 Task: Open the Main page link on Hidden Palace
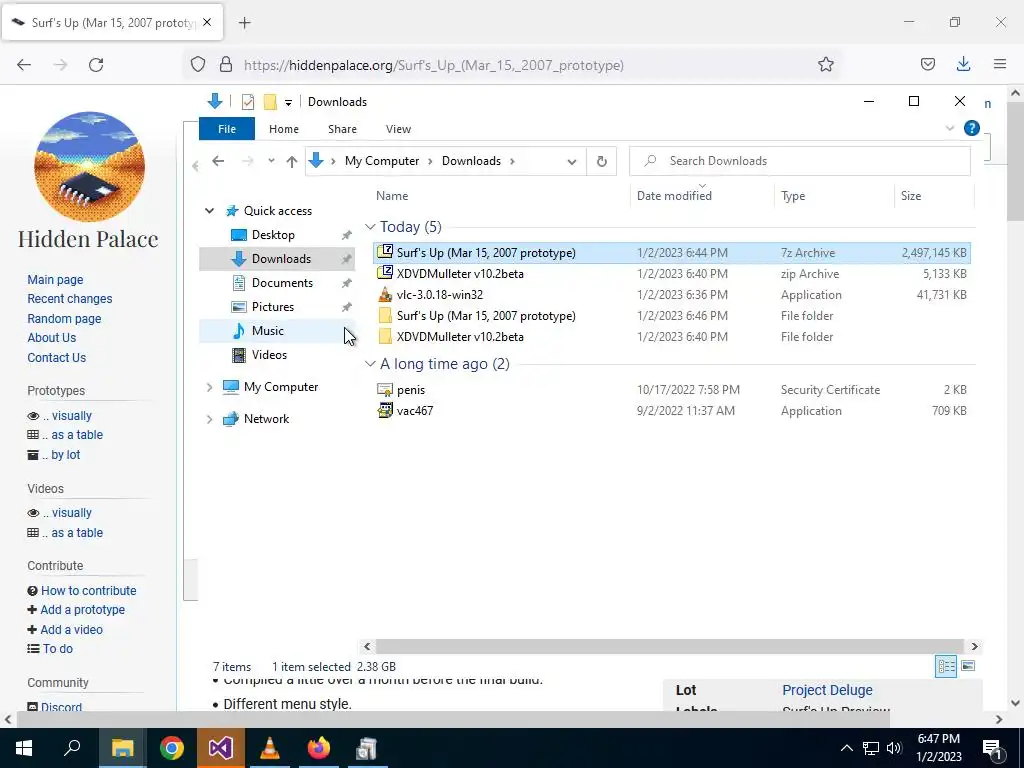point(55,280)
